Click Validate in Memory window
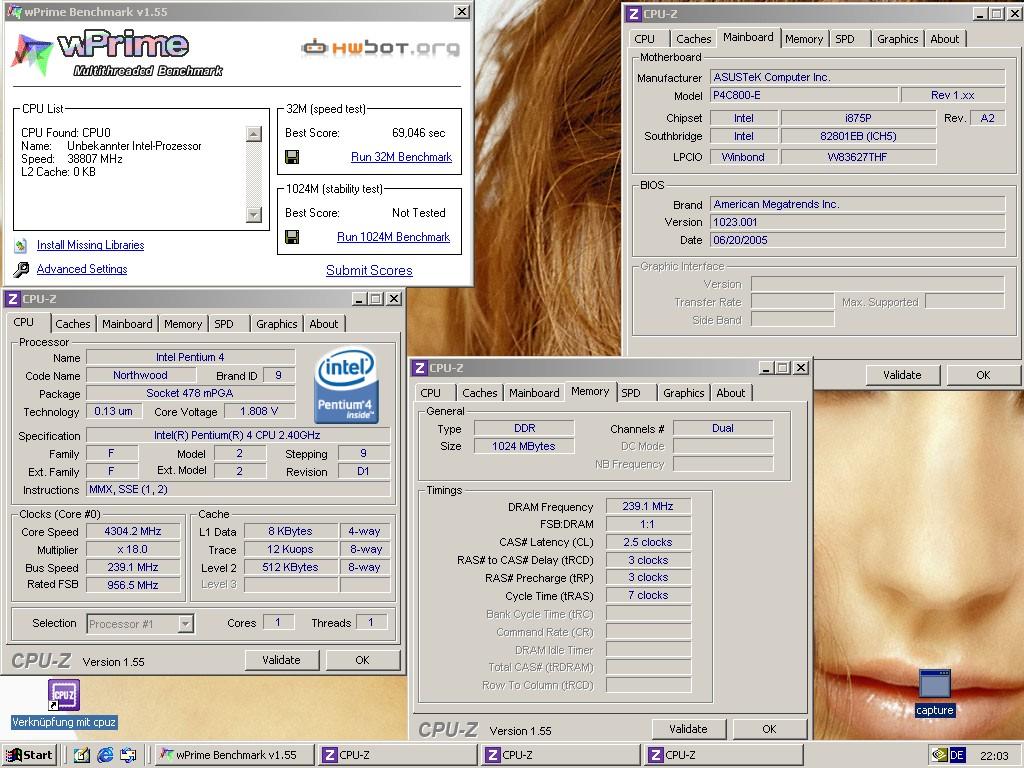This screenshot has width=1024, height=768. point(688,729)
